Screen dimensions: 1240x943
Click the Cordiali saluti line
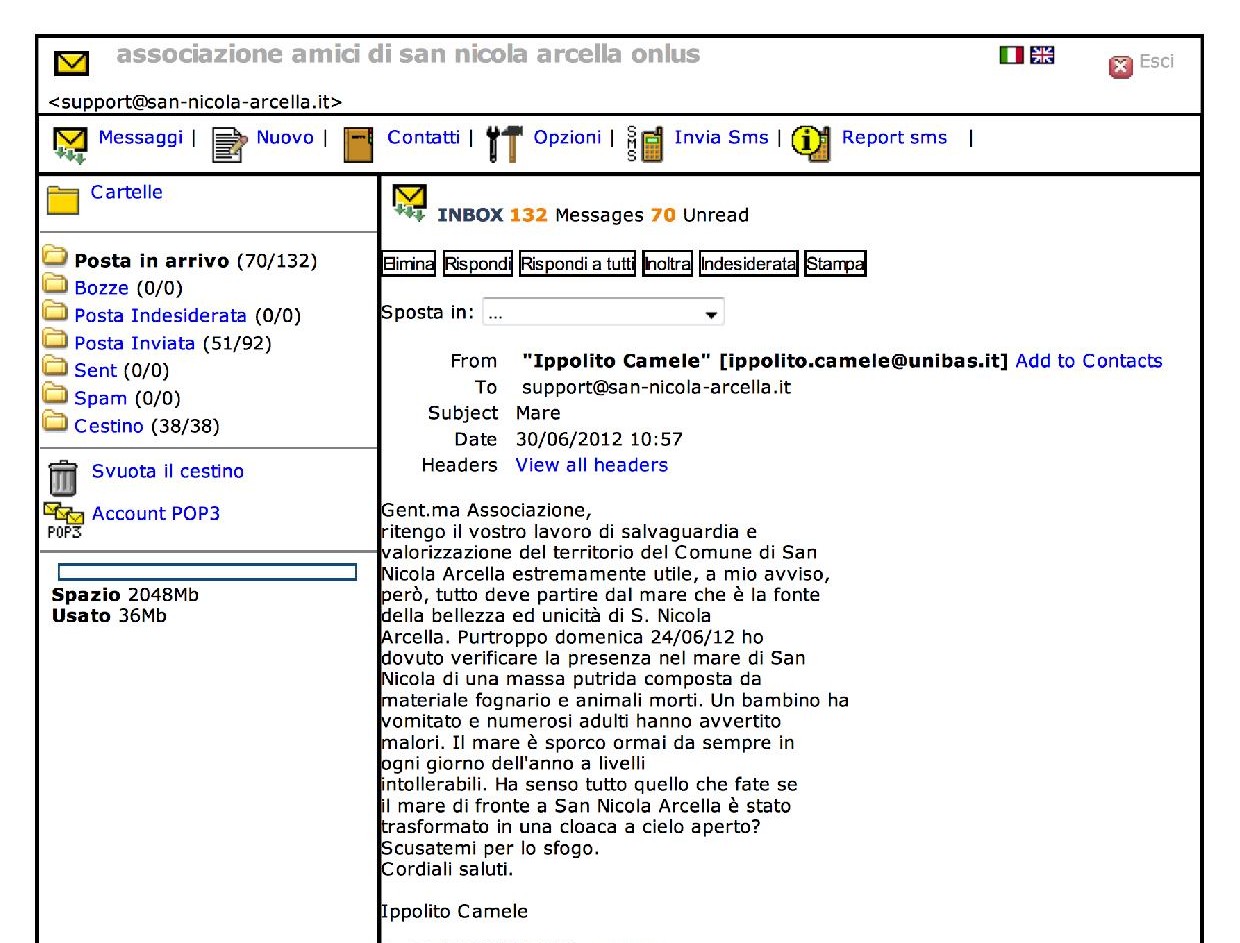[x=447, y=869]
